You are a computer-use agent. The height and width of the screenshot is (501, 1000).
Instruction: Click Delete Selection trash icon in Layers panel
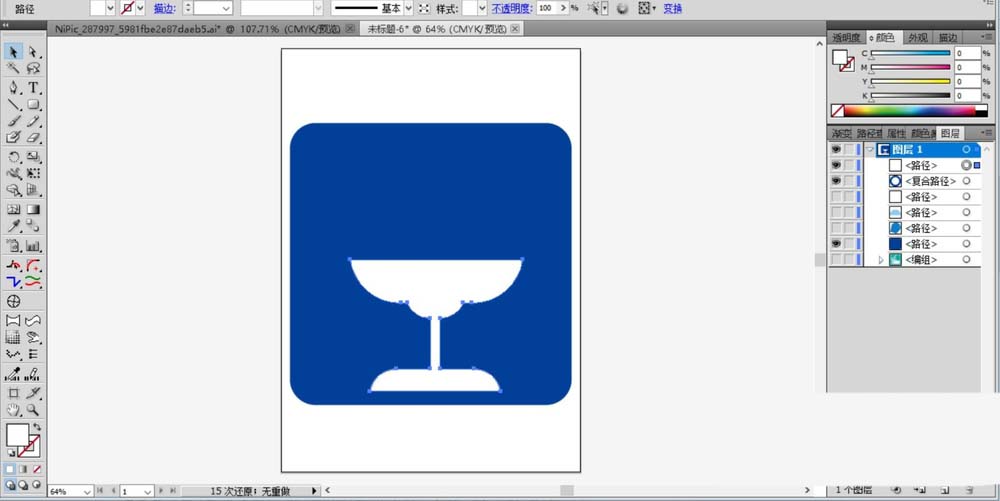(969, 490)
